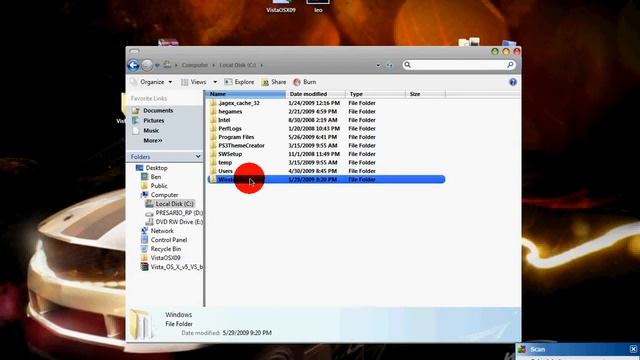Image resolution: width=640 pixels, height=360 pixels.
Task: Open the recent pages dropdown arrow
Action: coord(157,66)
